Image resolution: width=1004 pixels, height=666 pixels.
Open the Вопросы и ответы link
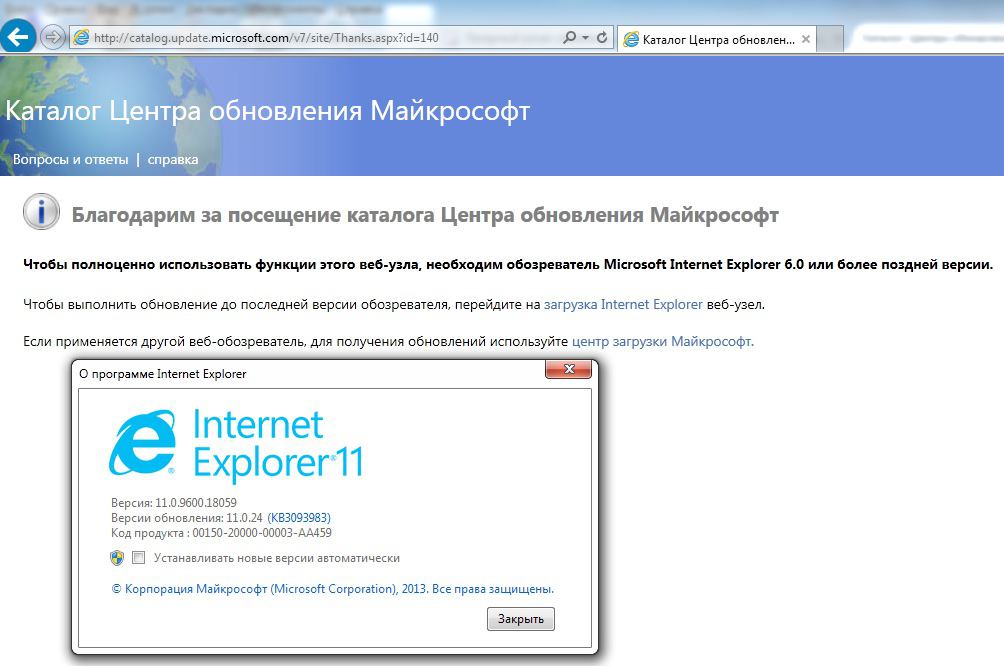tap(70, 159)
